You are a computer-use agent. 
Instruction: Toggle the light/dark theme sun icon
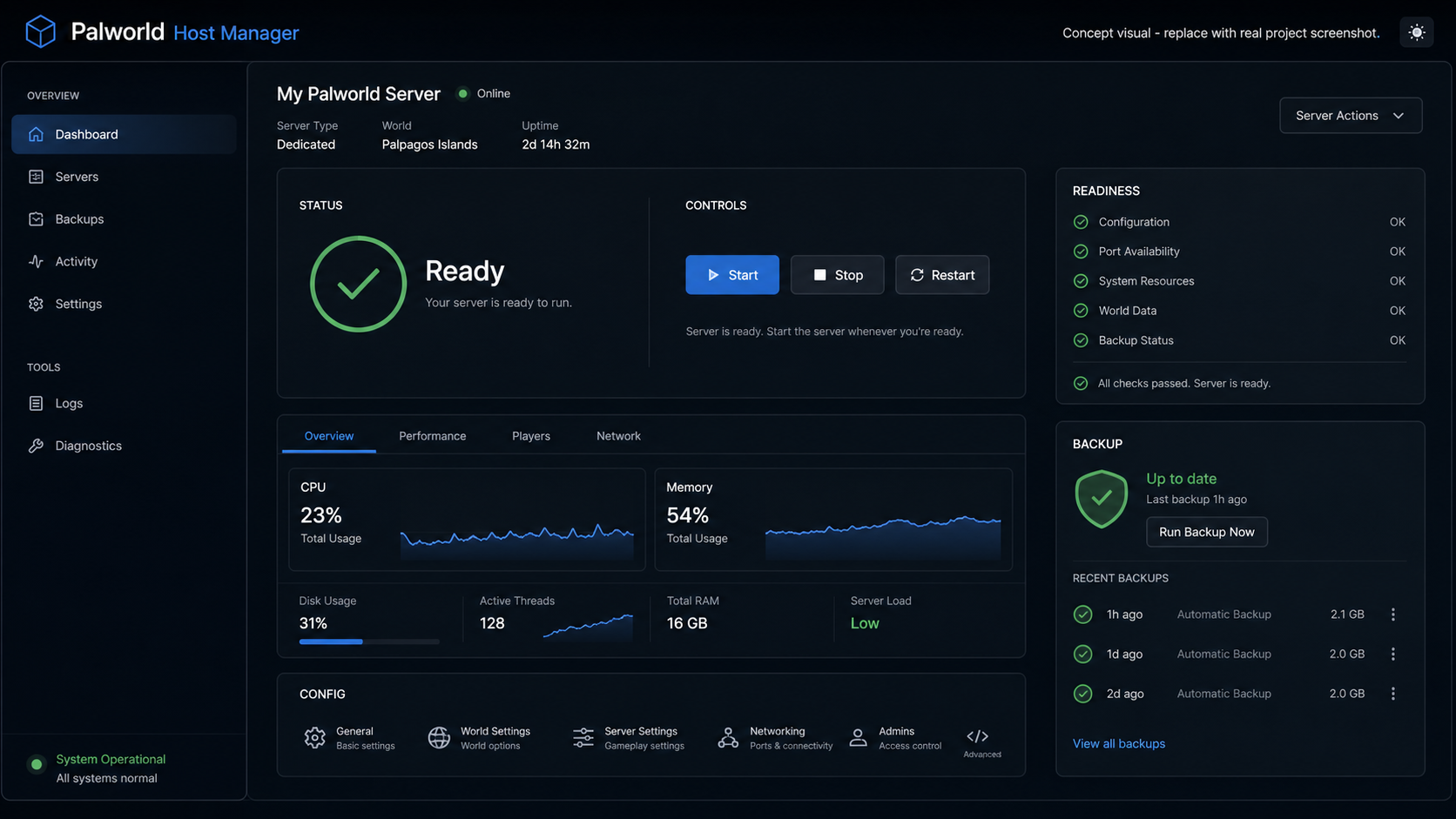pyautogui.click(x=1417, y=32)
